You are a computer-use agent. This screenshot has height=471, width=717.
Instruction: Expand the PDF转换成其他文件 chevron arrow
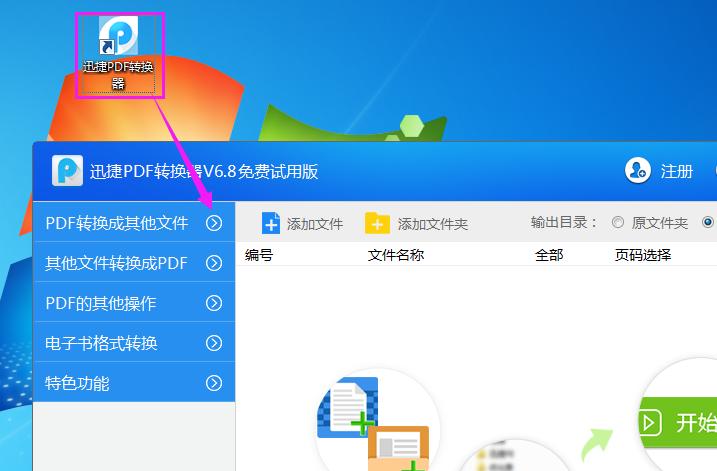click(x=214, y=223)
